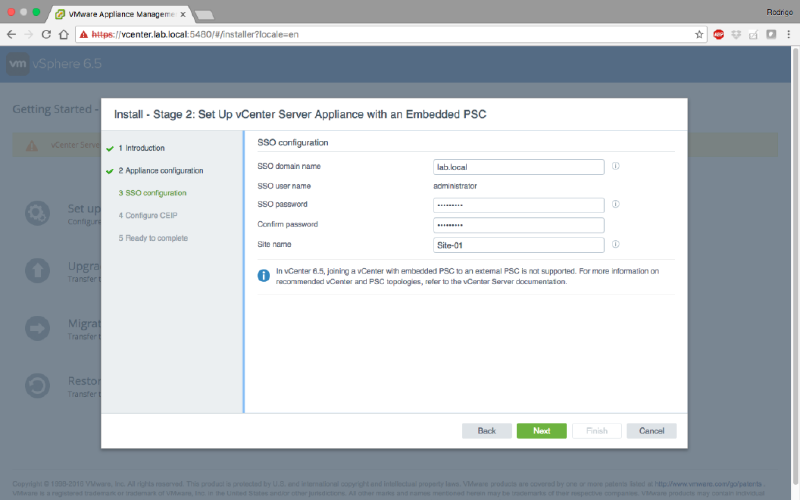Screen dimensions: 800x500
Task: Focus the Confirm password field
Action: [518, 225]
